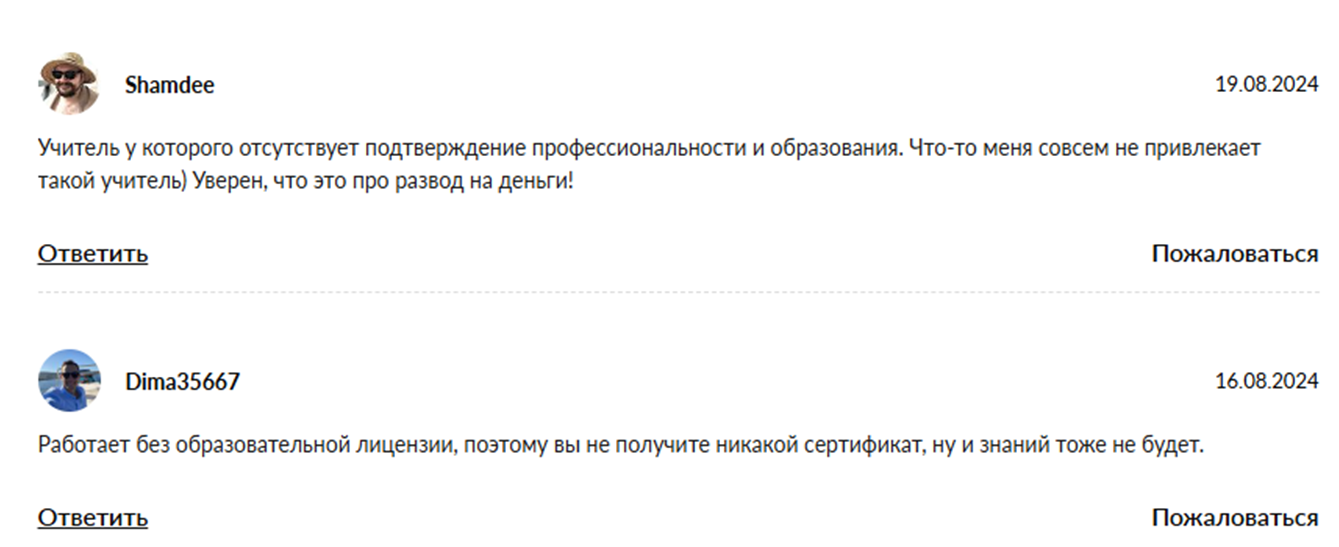The height and width of the screenshot is (547, 1339).
Task: Click the dashed divider between the comments
Action: pos(678,293)
